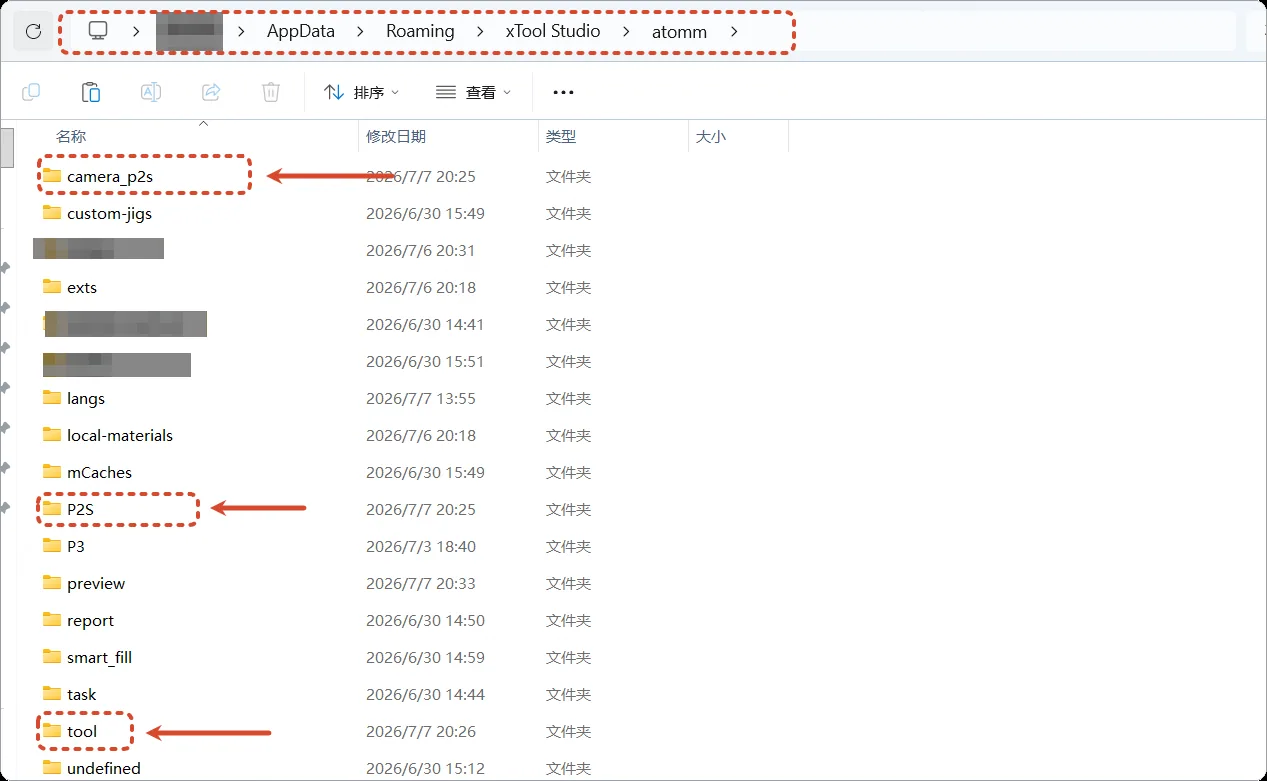Click the This PC monitor icon in the breadcrumb

click(x=98, y=31)
